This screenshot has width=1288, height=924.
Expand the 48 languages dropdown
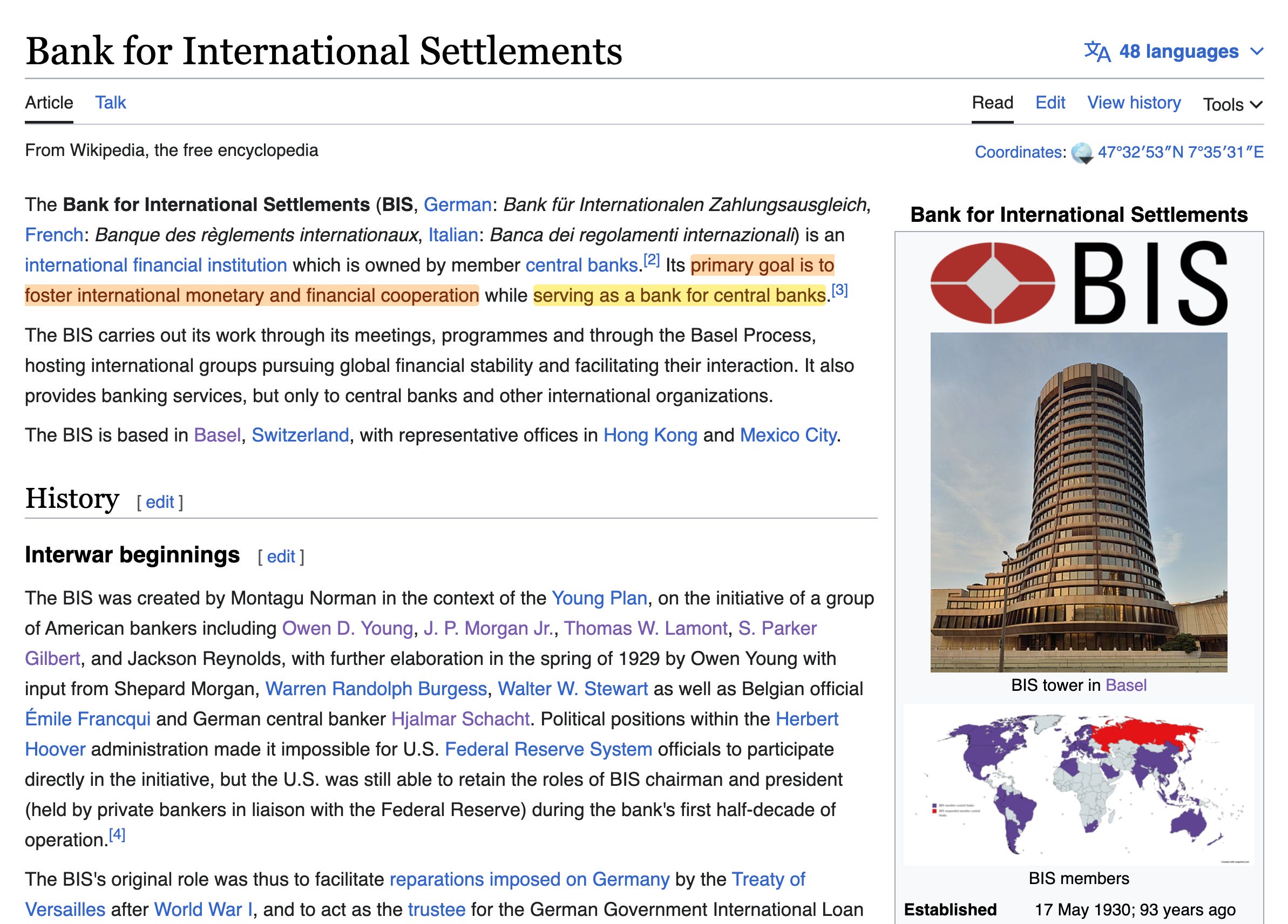point(1174,52)
